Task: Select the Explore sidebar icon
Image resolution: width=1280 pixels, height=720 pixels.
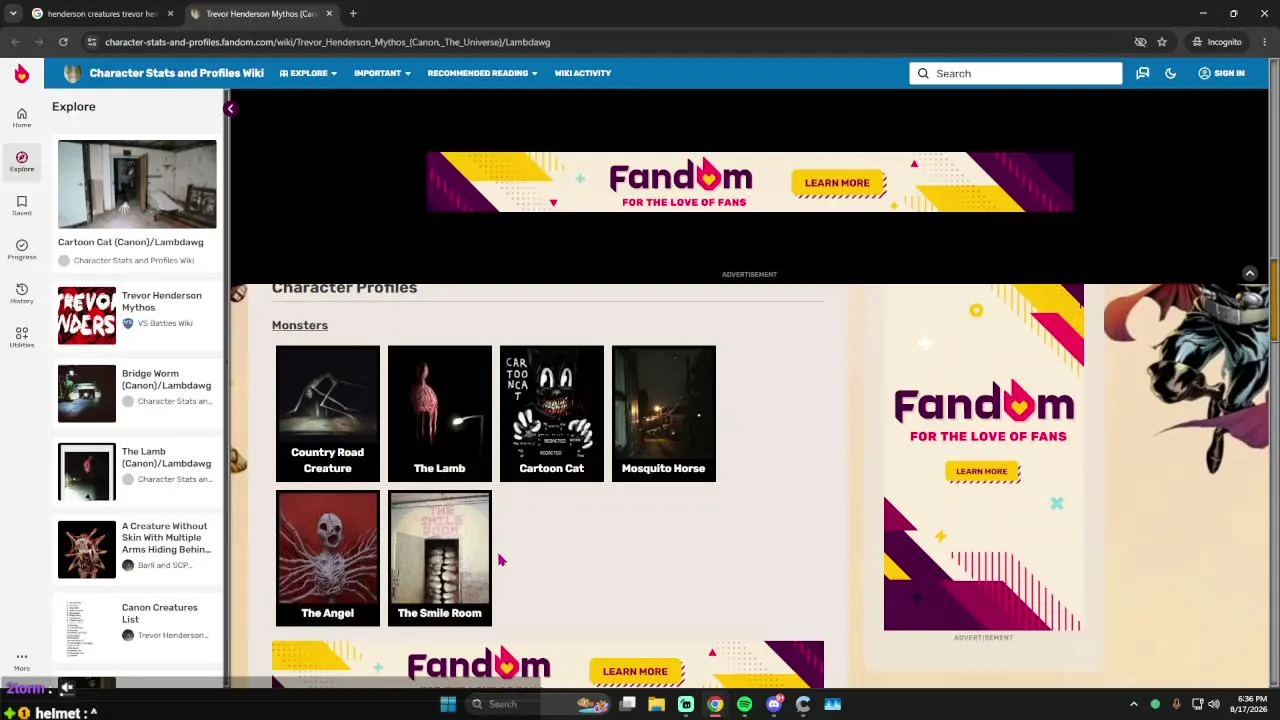Action: (x=21, y=161)
